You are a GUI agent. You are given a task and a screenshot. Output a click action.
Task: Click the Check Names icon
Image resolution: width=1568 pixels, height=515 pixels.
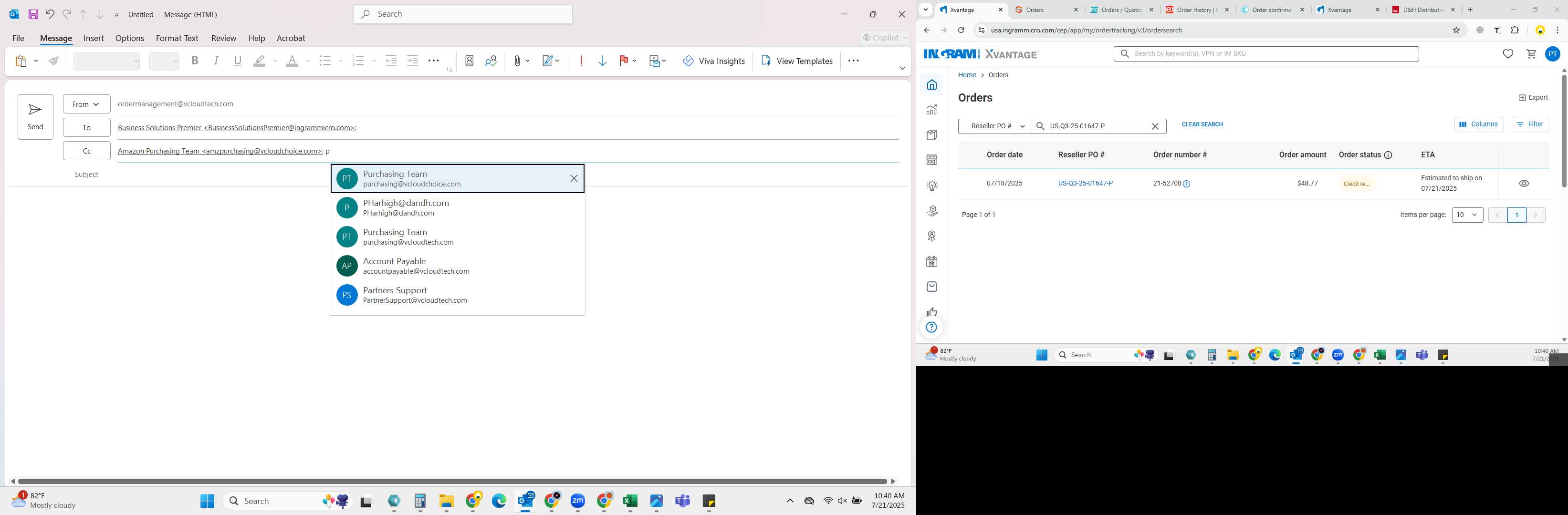pyautogui.click(x=491, y=61)
